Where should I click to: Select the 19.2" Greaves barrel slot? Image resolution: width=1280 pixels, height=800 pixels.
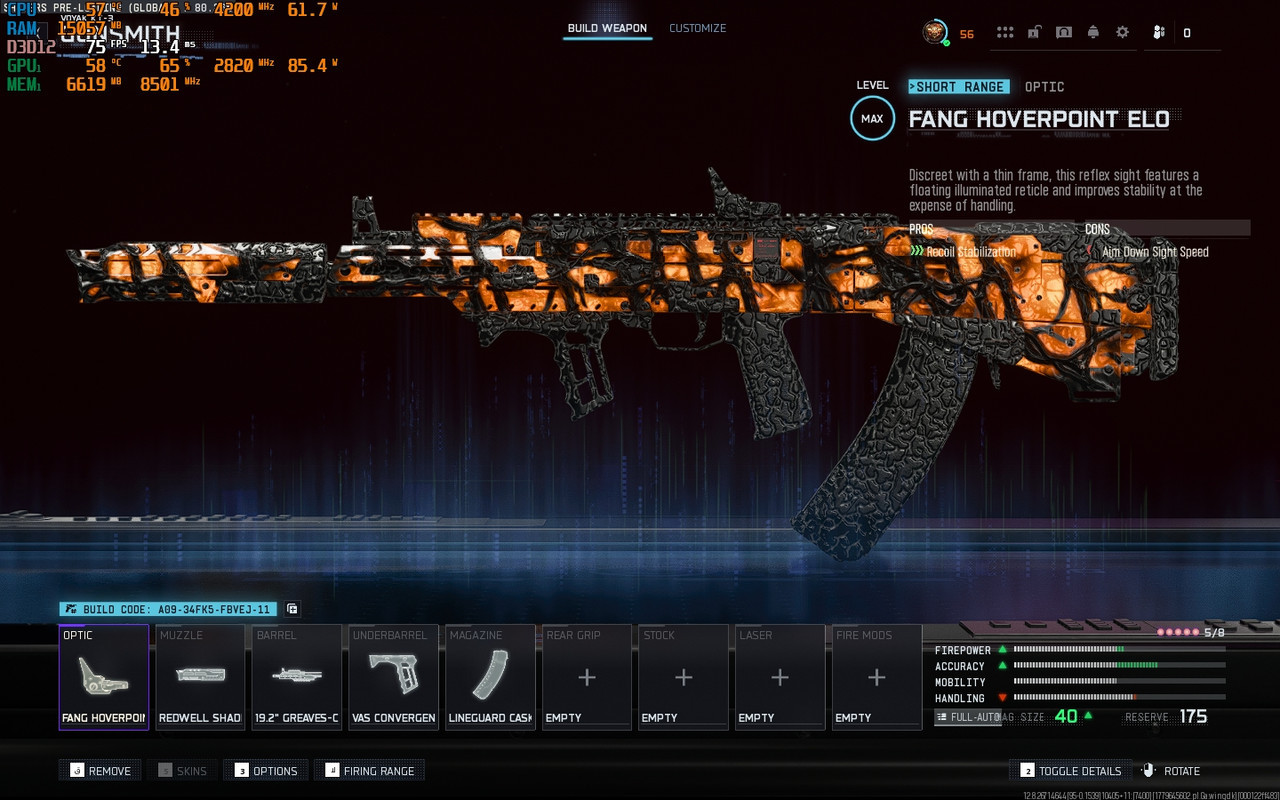point(297,677)
